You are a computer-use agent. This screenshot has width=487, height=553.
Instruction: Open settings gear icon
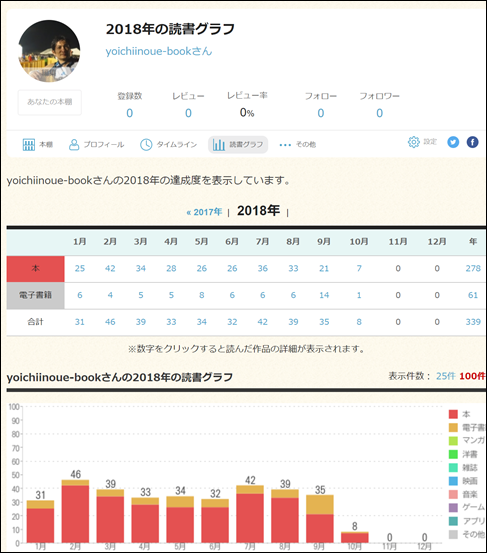point(414,142)
